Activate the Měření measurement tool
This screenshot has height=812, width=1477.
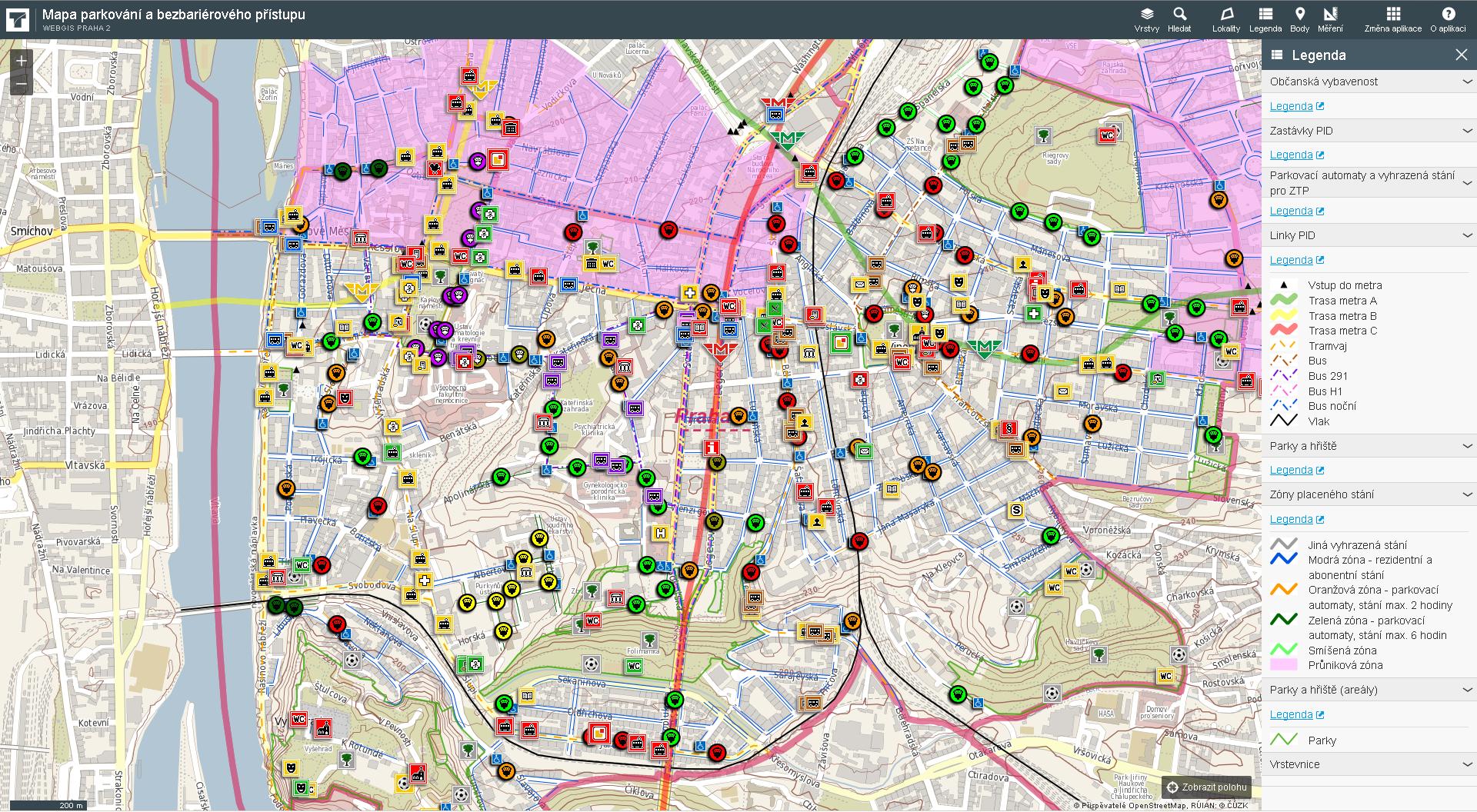click(1330, 19)
